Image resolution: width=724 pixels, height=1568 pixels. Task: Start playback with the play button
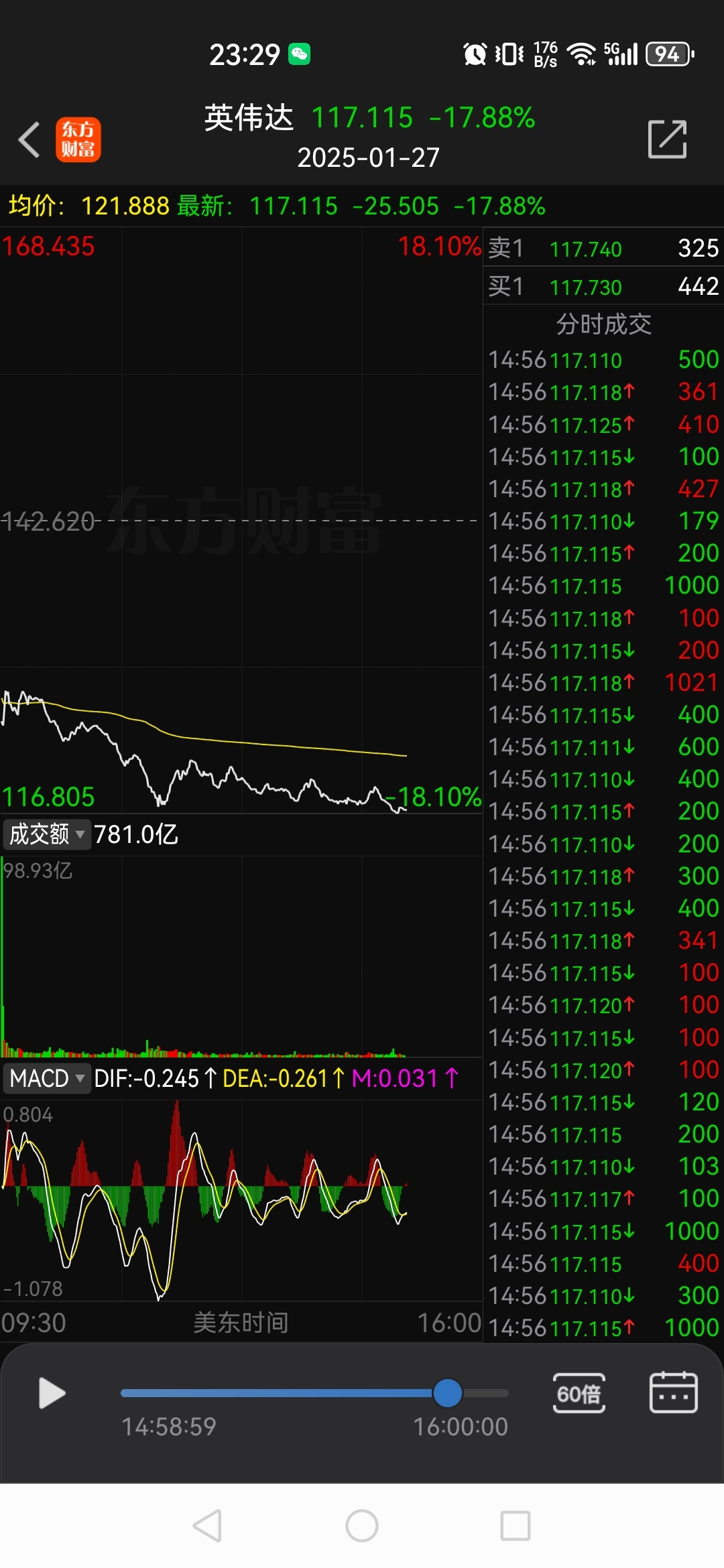point(52,1393)
